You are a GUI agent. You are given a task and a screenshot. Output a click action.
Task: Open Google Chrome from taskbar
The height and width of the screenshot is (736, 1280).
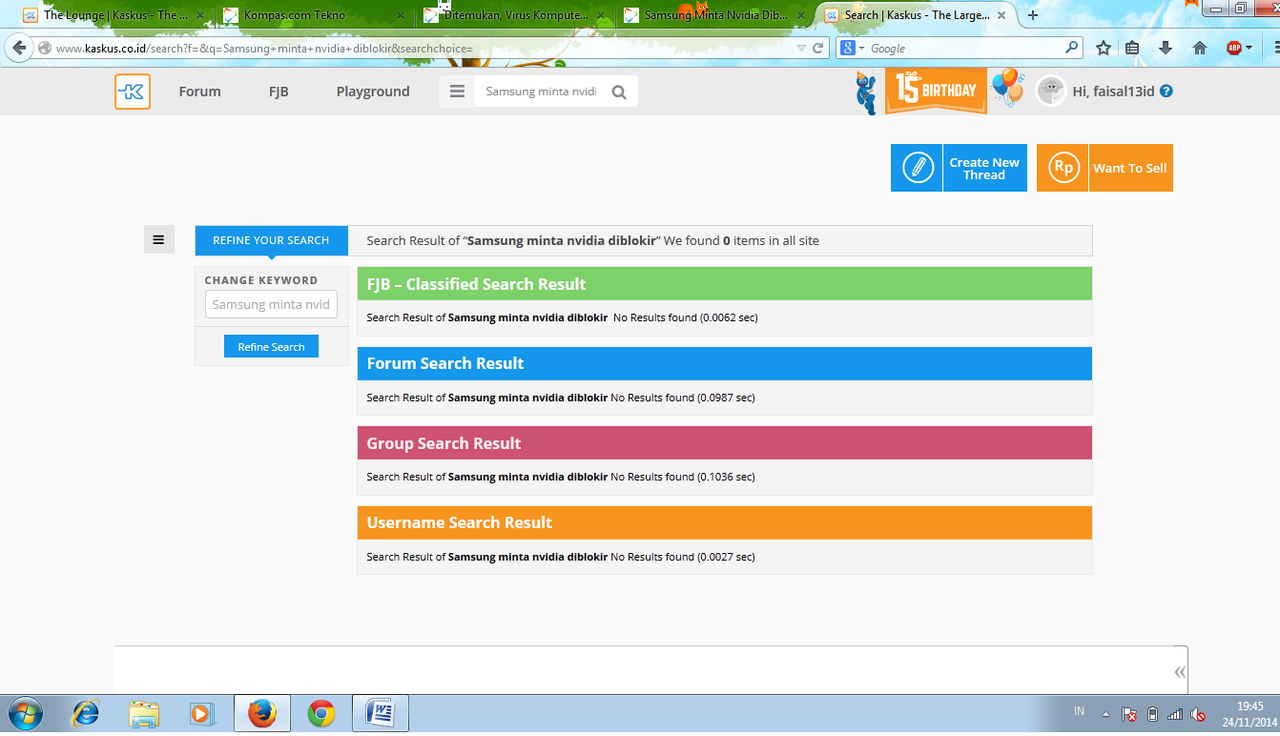(x=321, y=713)
